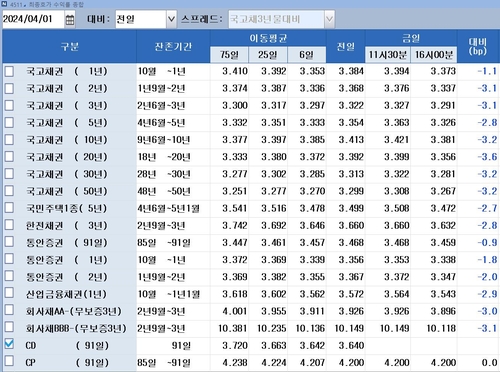
Task: Select the 한전채권 (3년) row label
Action: coord(67,225)
